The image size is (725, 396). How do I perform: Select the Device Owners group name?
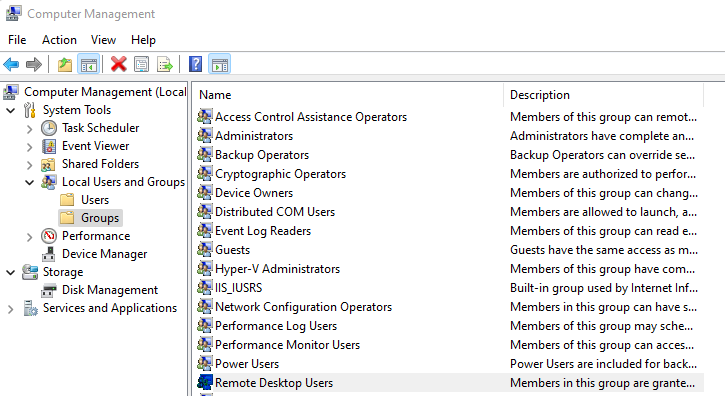[254, 193]
